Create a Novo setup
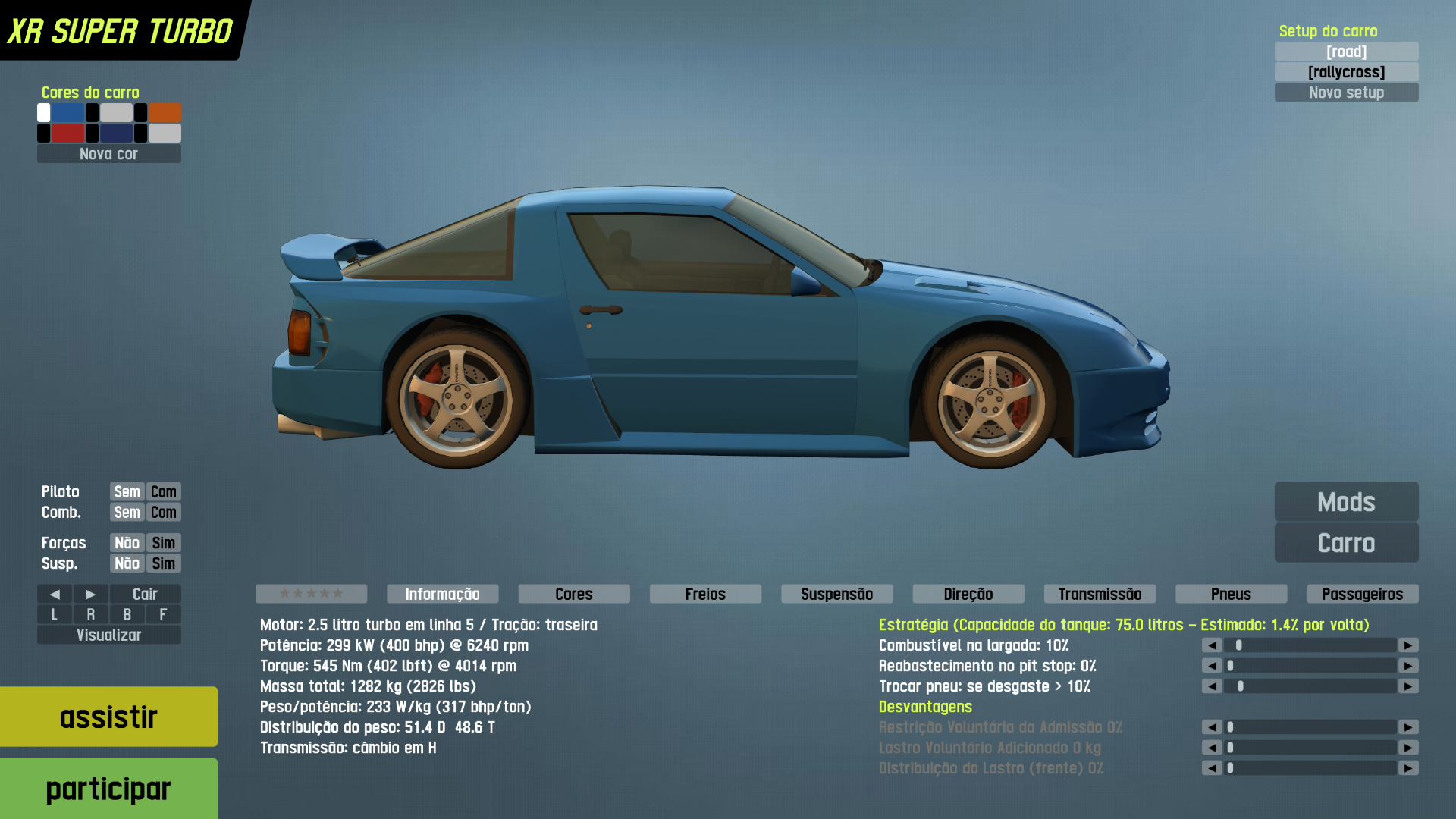Screen dimensions: 1456x819 tap(1346, 93)
